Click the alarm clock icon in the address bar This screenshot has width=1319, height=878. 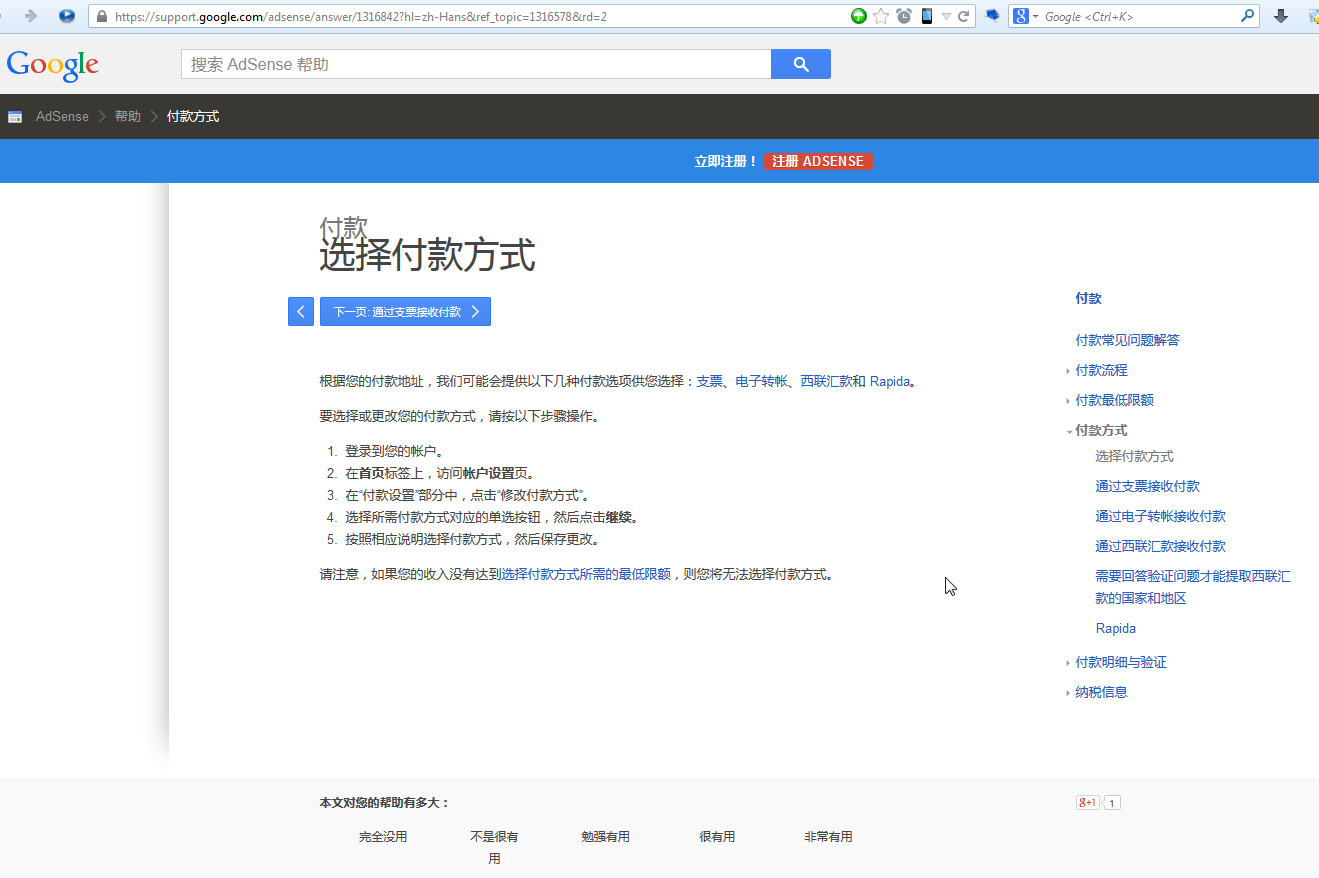[x=904, y=16]
